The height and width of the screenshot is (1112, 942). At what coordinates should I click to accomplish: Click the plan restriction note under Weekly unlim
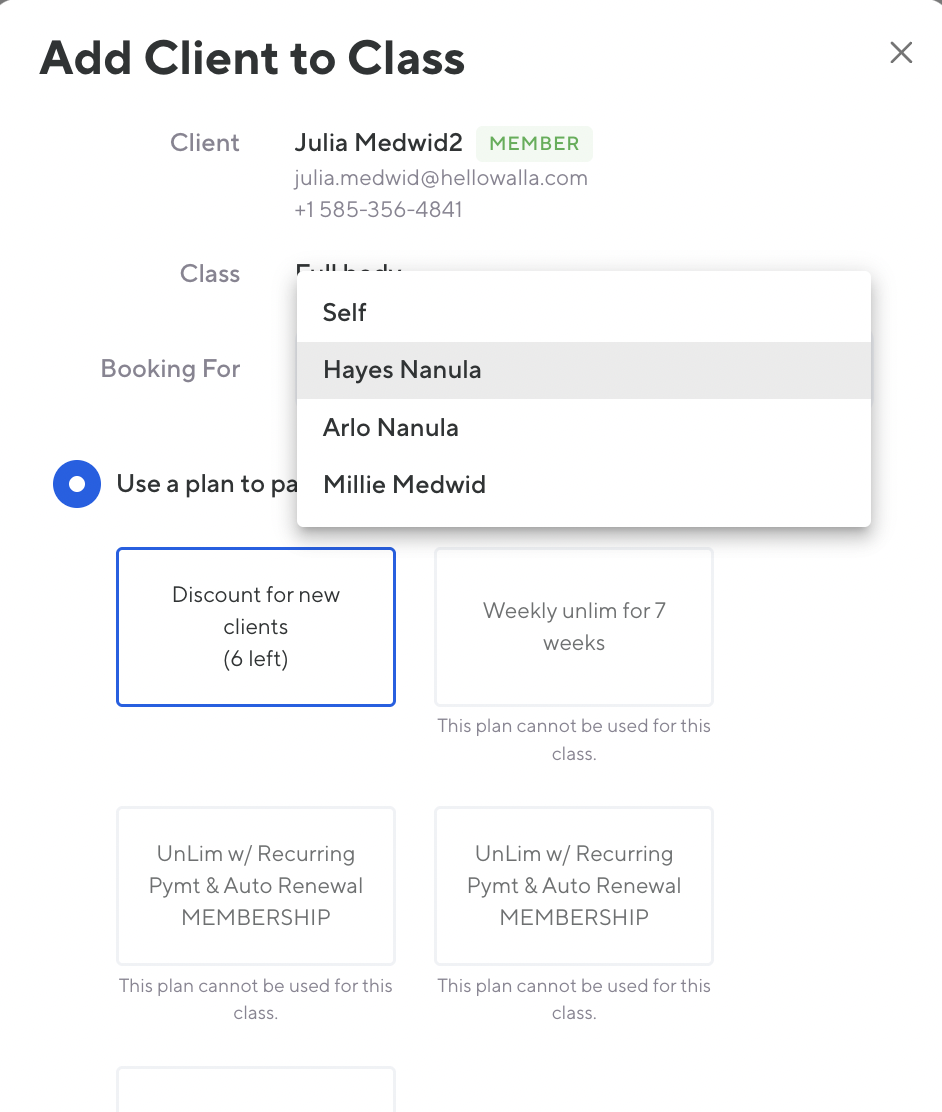[574, 740]
